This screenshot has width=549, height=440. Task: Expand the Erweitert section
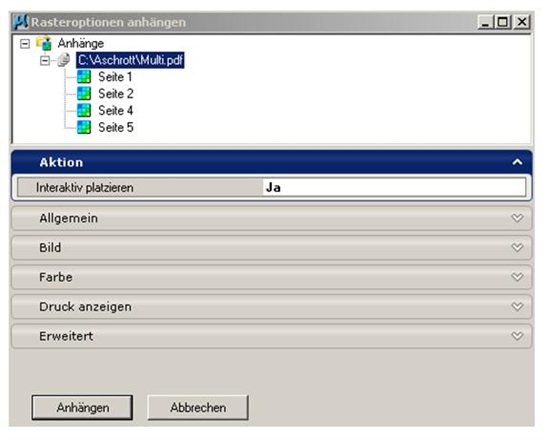(x=272, y=336)
